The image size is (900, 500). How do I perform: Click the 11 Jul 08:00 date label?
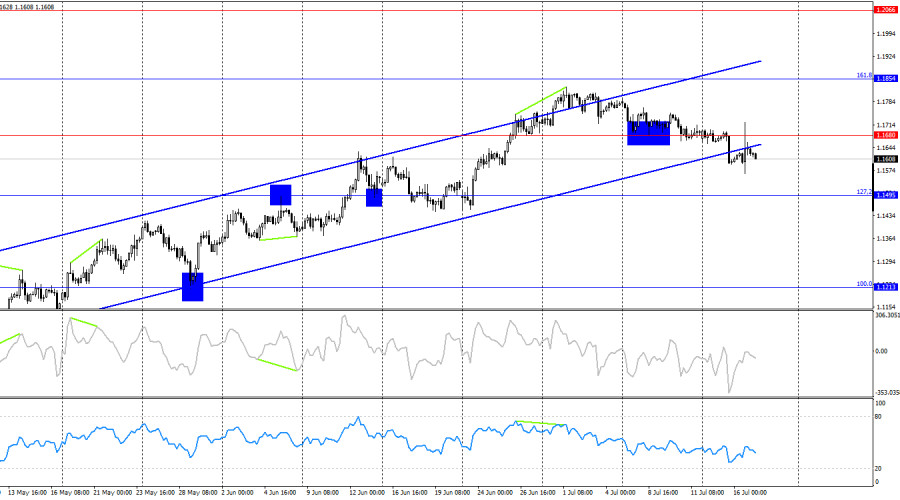[707, 493]
